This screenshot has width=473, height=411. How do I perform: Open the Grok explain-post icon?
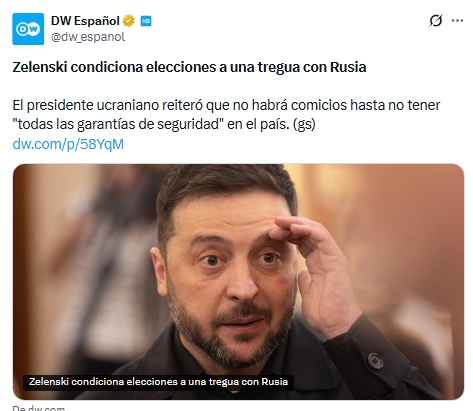click(x=436, y=21)
